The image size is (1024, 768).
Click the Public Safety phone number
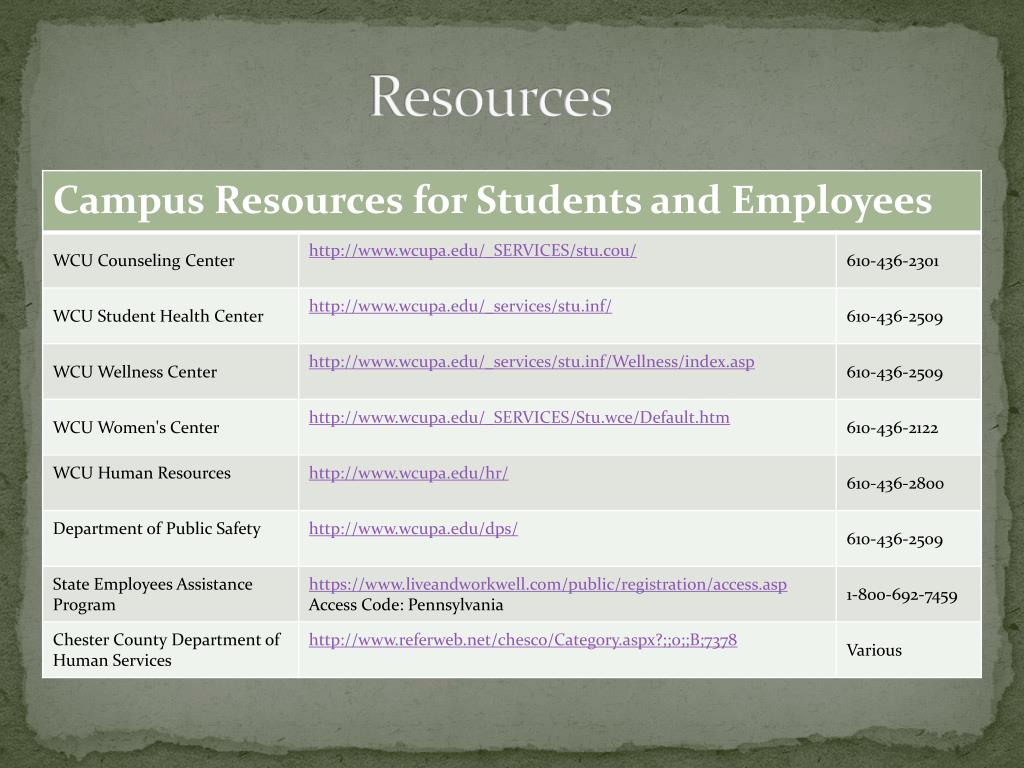click(895, 539)
